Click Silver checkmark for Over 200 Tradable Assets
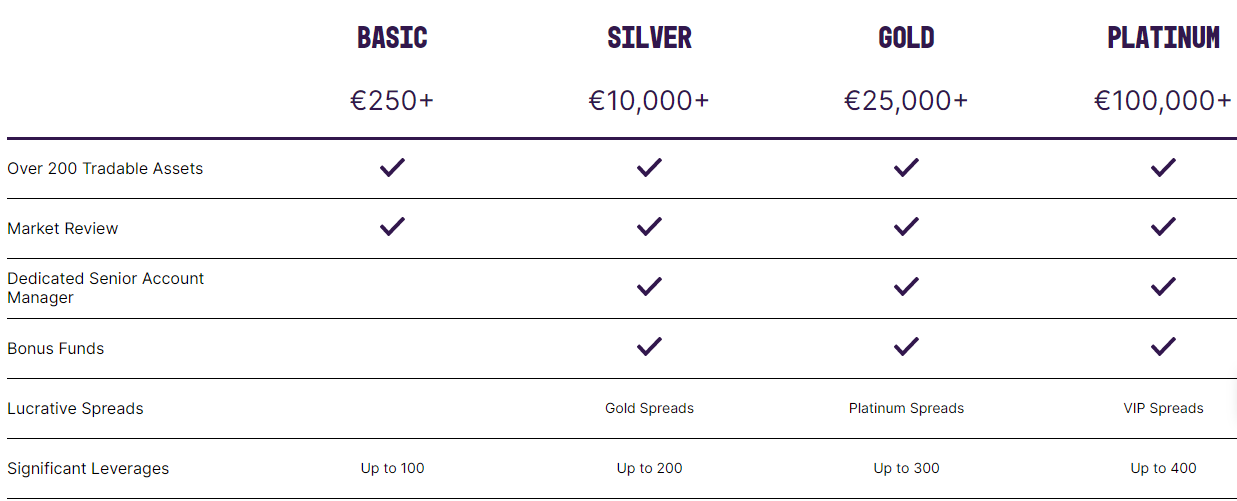The height and width of the screenshot is (501, 1237). [x=649, y=168]
